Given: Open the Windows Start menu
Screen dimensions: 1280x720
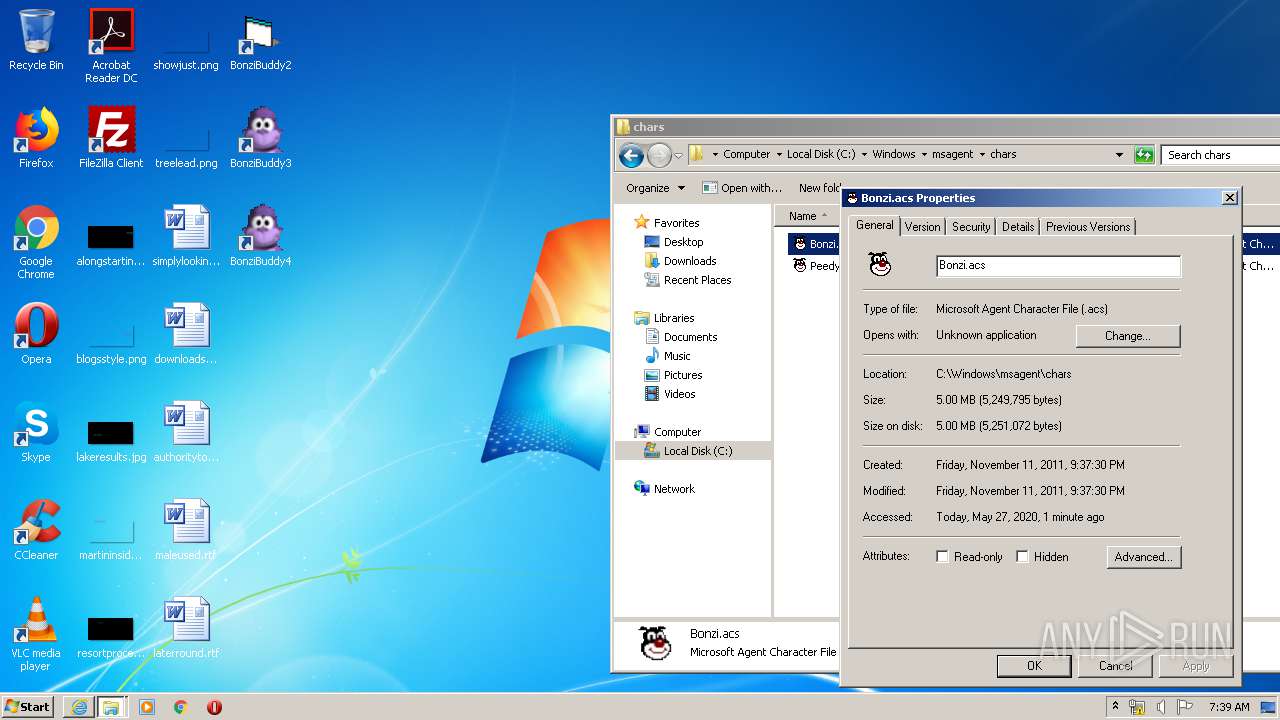Looking at the screenshot, I should (28, 707).
